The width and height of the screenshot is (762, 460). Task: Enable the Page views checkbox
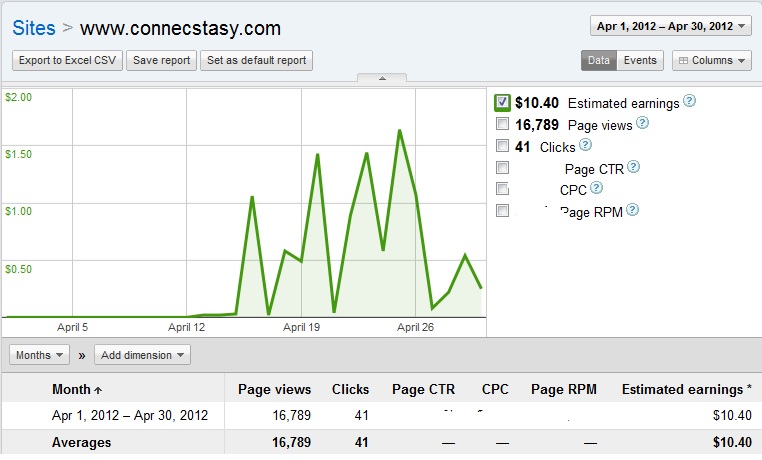pos(502,124)
